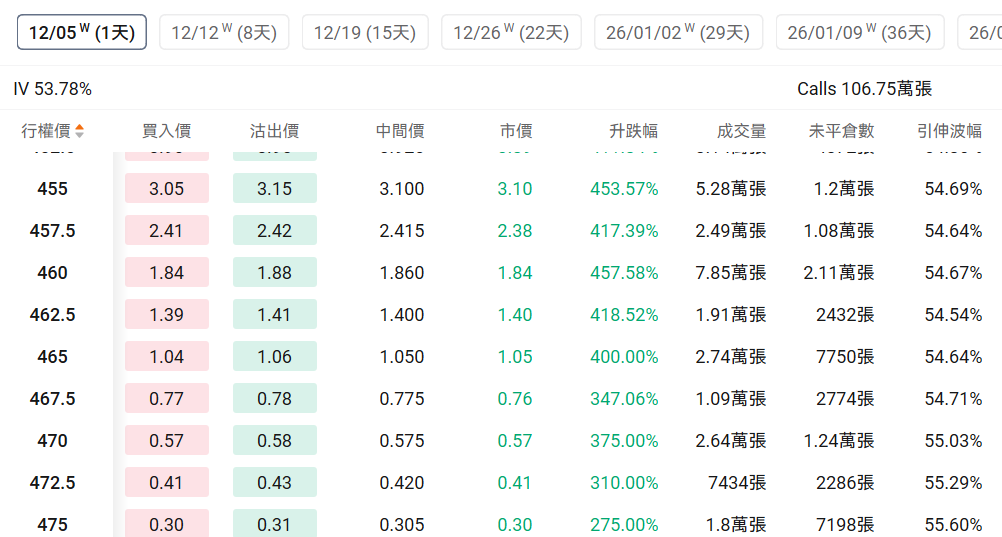Click the Calls 106.75萬張 label
Viewport: 1002px width, 537px height.
pyautogui.click(x=864, y=89)
